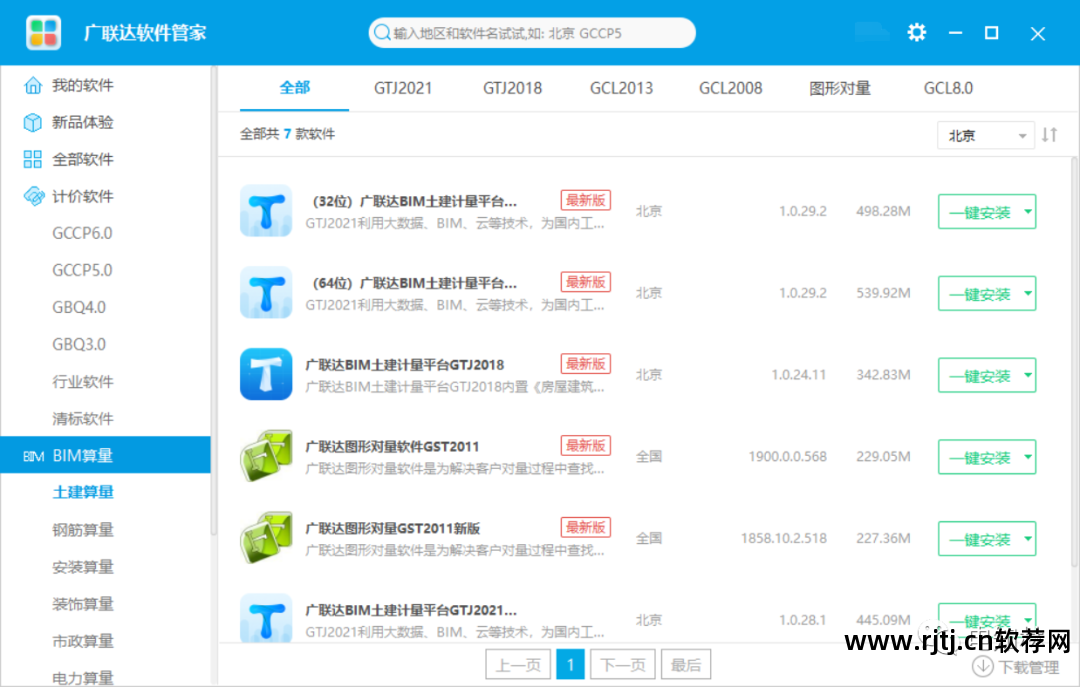Go to 下一页 next page
This screenshot has height=687, width=1080.
tap(623, 664)
